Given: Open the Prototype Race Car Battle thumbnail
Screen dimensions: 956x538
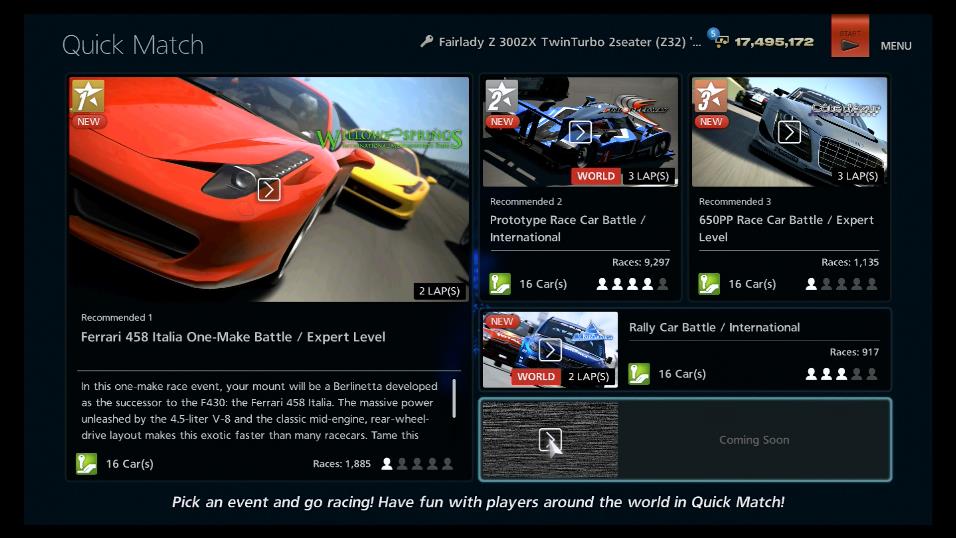Looking at the screenshot, I should 580,132.
